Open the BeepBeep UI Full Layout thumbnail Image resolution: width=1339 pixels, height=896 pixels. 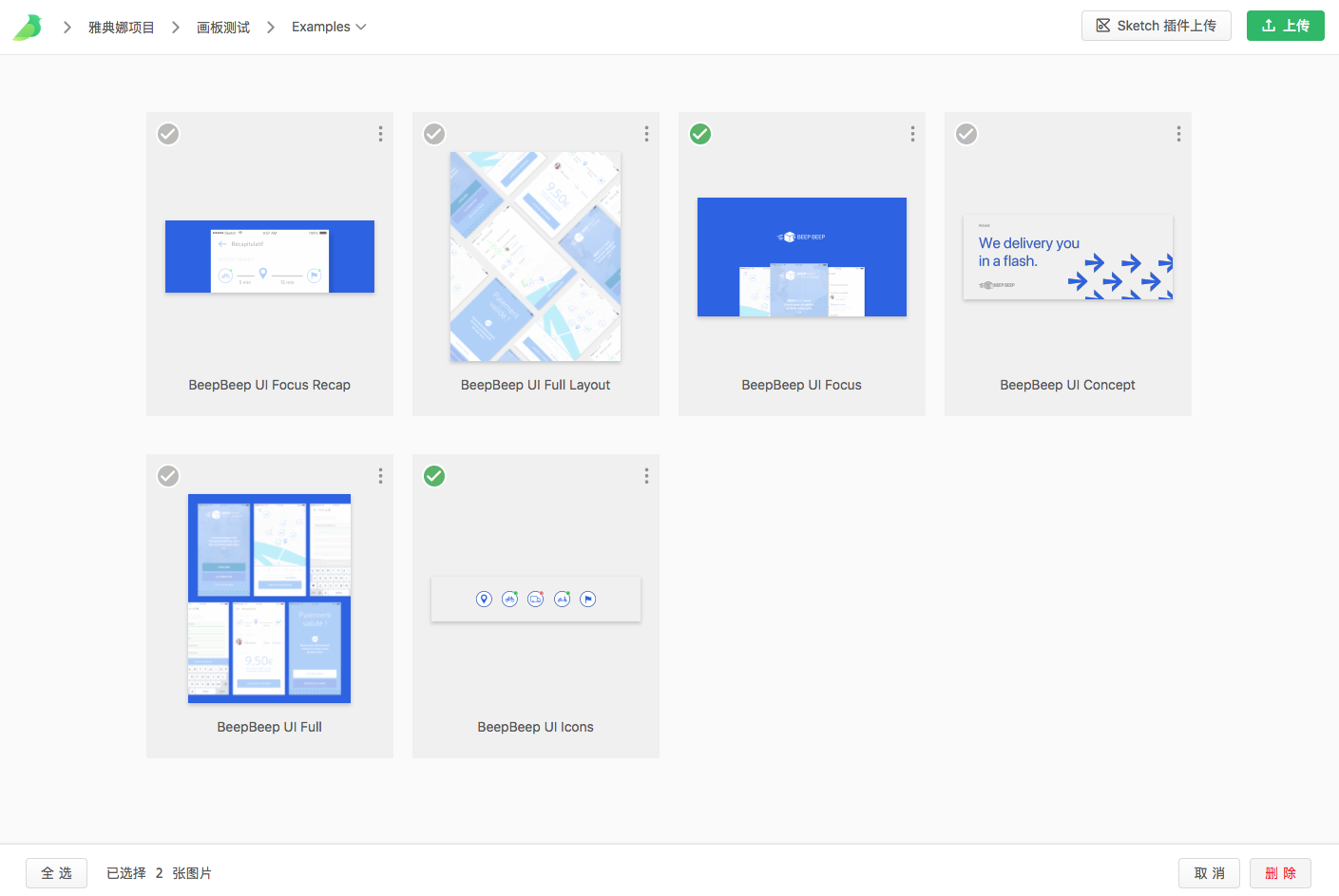point(535,257)
